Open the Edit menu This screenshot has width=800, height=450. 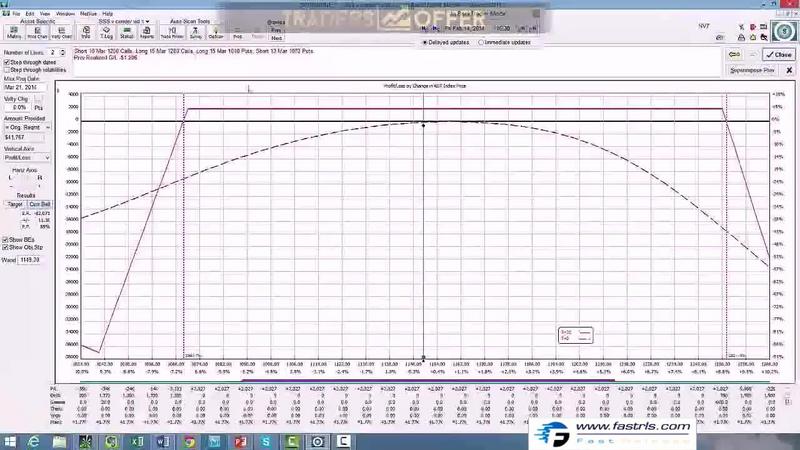30,14
